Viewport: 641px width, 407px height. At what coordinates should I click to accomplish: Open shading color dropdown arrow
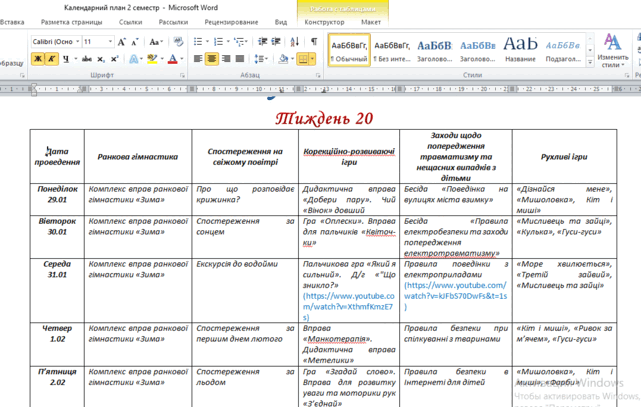point(292,59)
